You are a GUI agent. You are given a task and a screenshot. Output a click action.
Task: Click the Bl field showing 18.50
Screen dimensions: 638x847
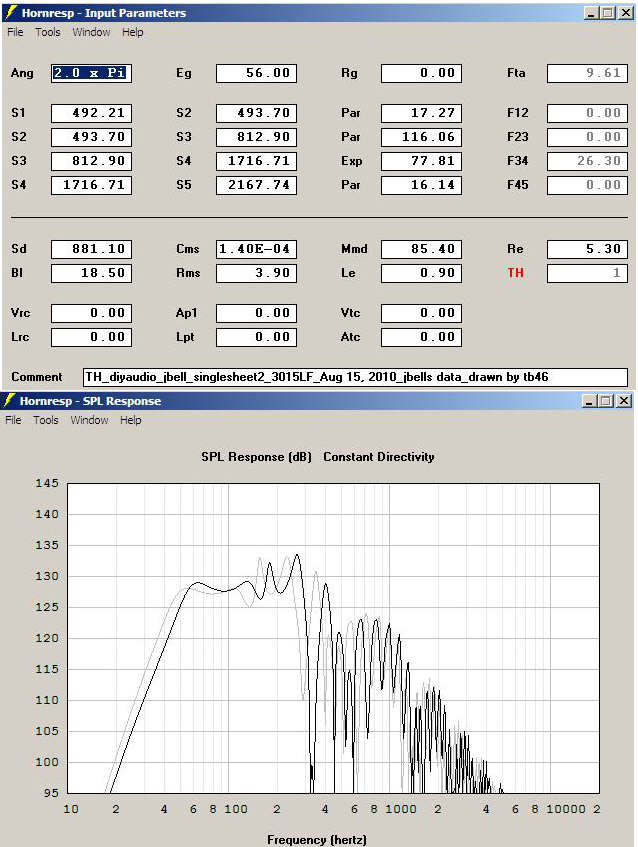coord(91,273)
